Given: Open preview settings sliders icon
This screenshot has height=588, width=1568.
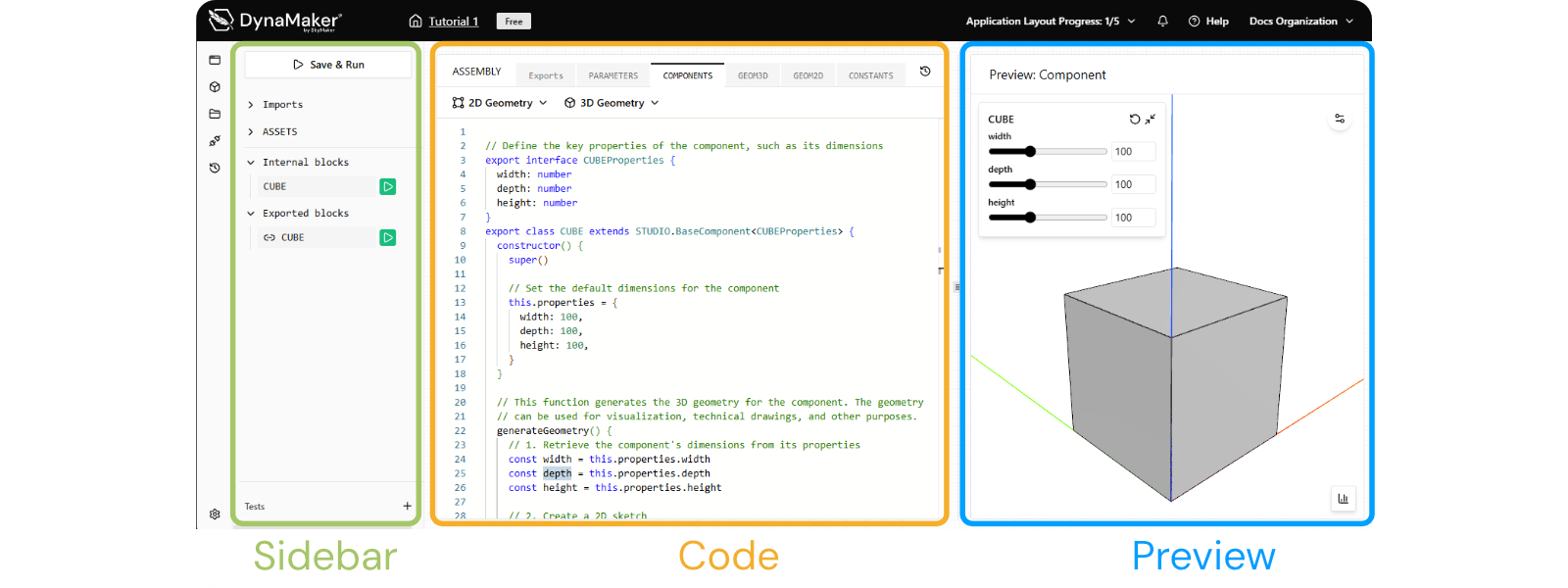Looking at the screenshot, I should 1340,119.
